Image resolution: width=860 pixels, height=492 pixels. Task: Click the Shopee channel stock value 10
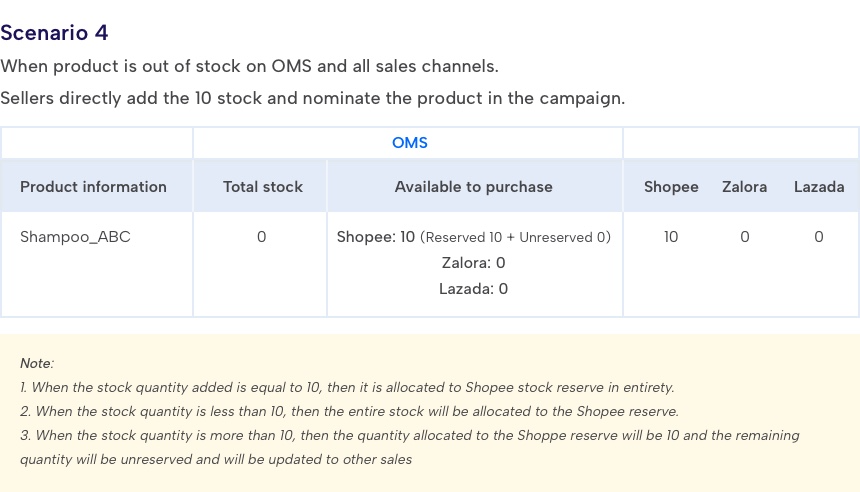point(671,237)
